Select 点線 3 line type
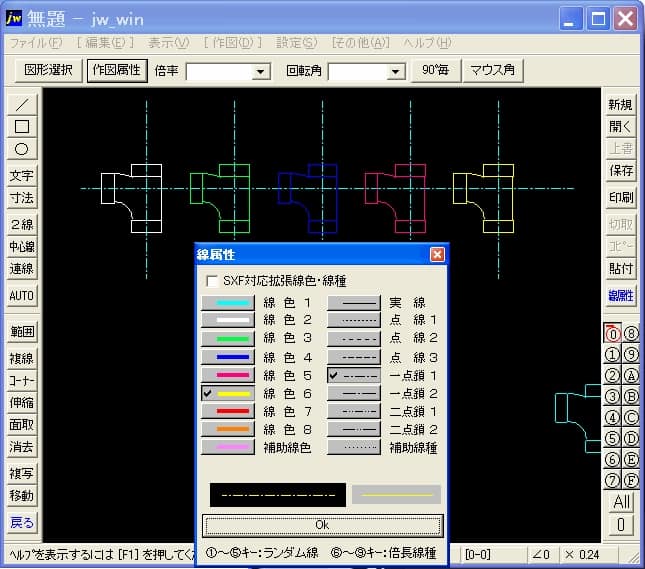Viewport: 645px width, 569px height. (x=354, y=357)
